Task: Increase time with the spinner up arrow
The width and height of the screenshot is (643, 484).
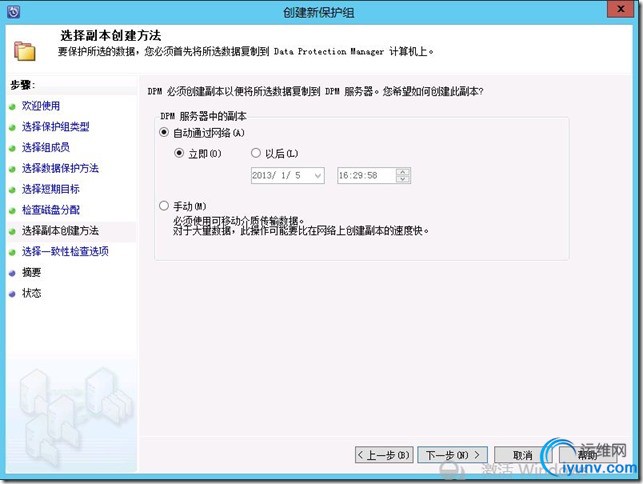Action: point(403,172)
